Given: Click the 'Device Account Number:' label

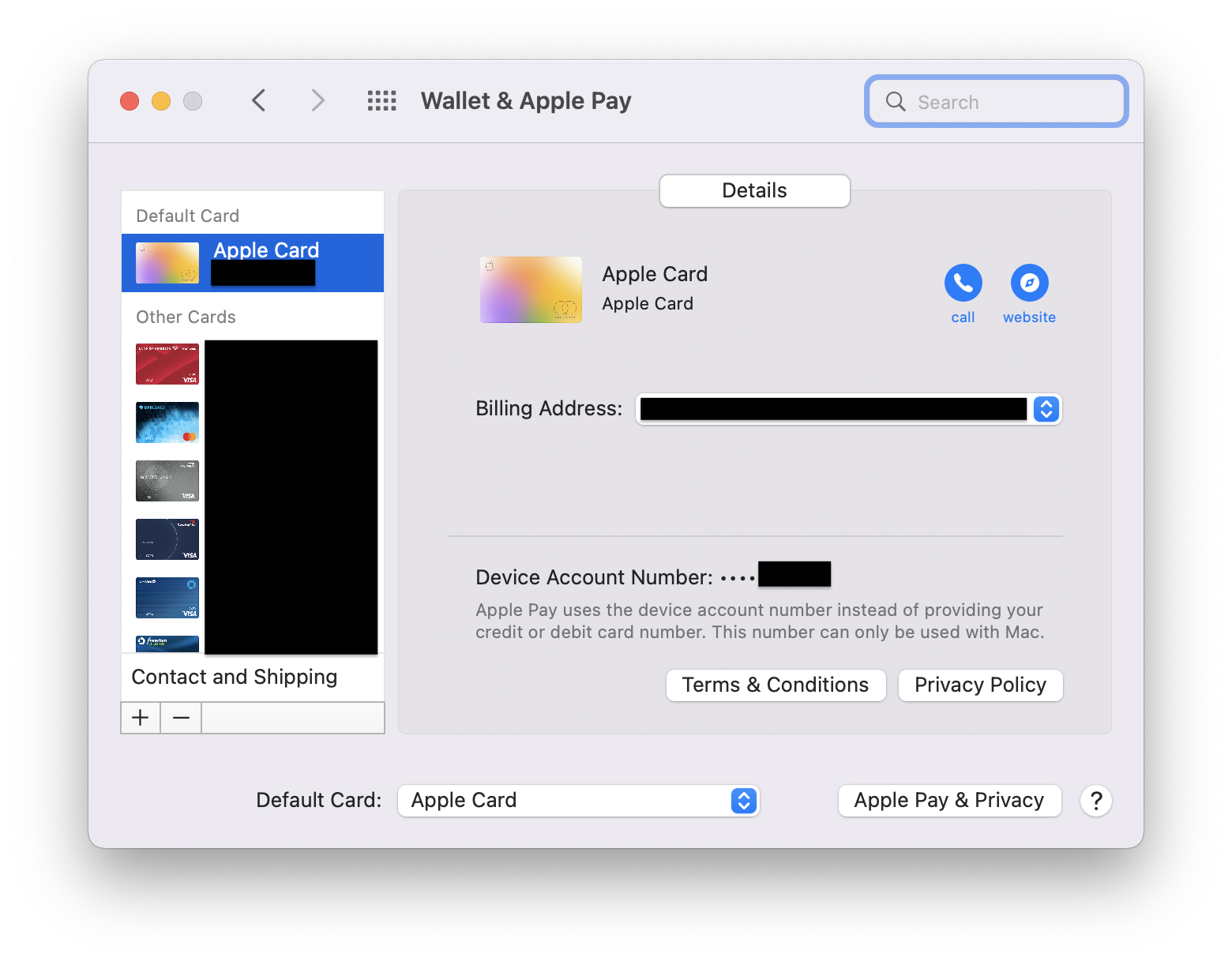Looking at the screenshot, I should pyautogui.click(x=595, y=577).
